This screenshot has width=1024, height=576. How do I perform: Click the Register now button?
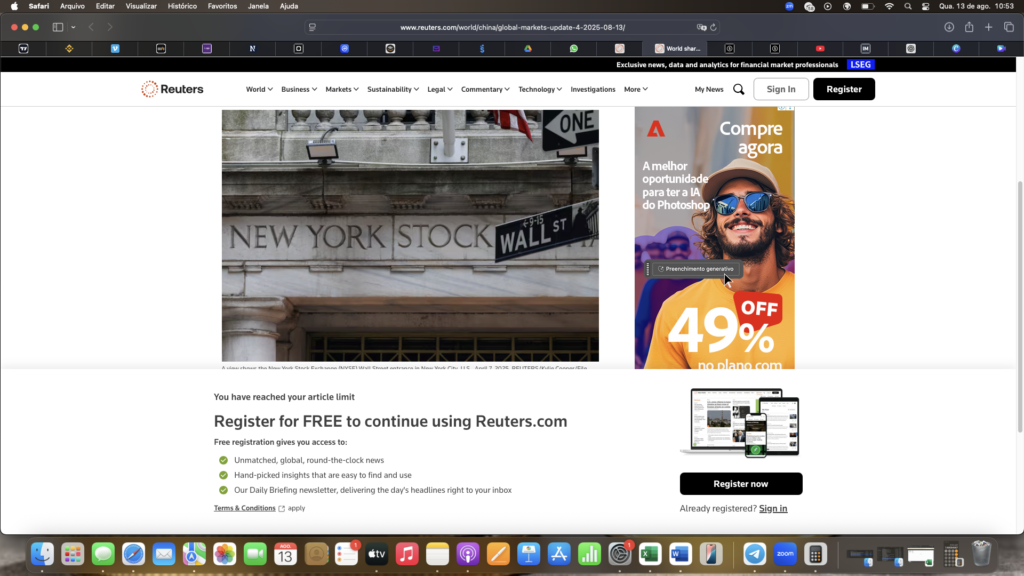click(741, 484)
